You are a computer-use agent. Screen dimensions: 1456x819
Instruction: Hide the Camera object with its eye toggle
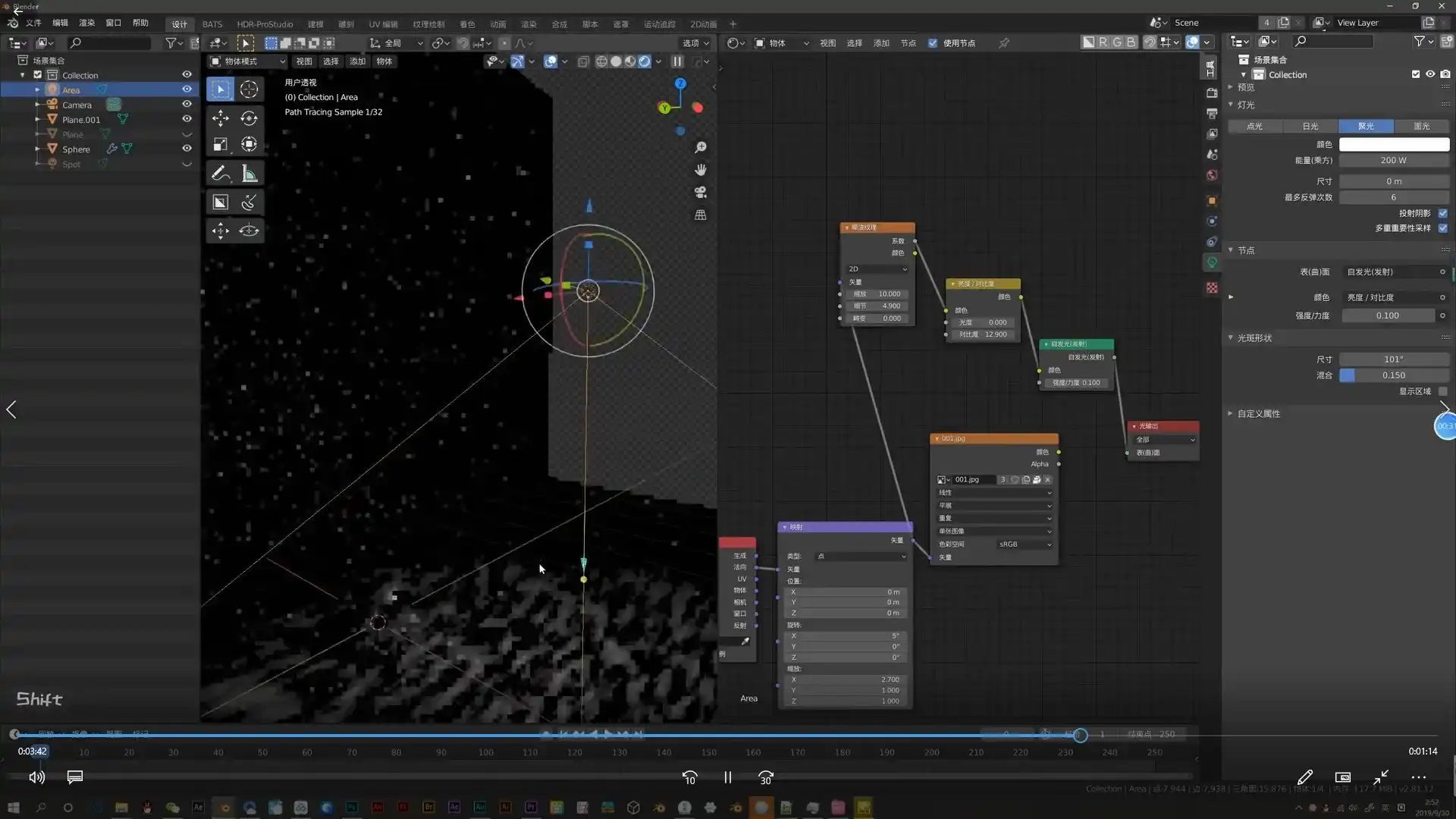coord(187,105)
